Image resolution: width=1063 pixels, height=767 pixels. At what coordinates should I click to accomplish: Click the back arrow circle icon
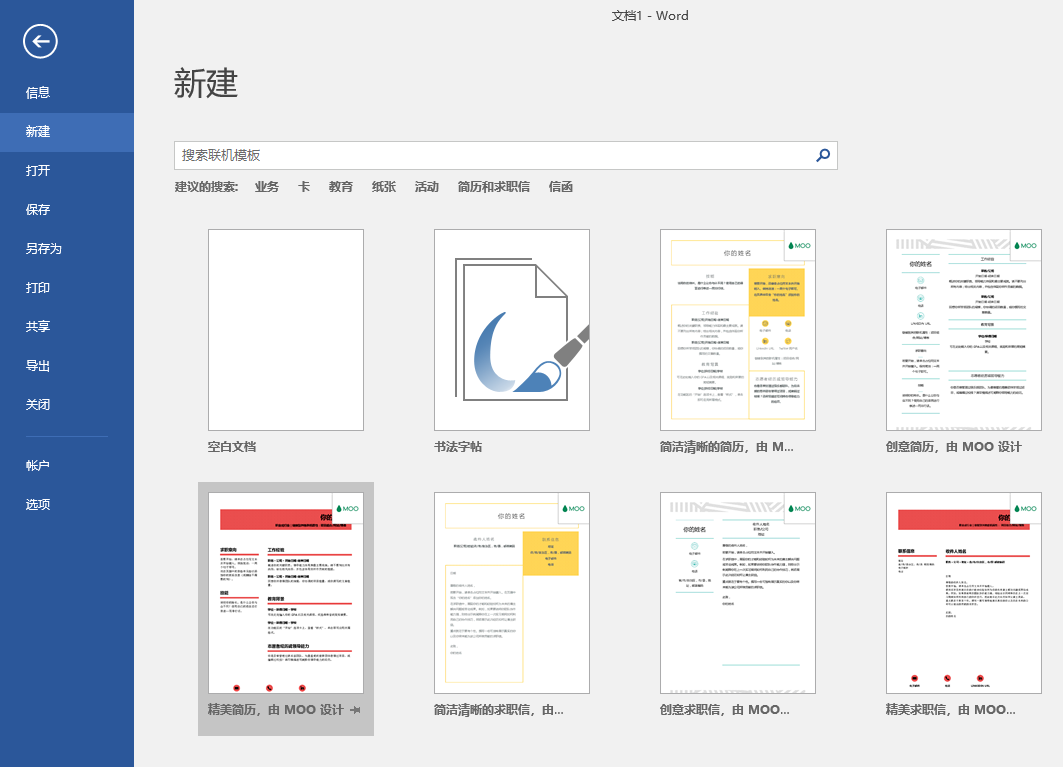[40, 41]
